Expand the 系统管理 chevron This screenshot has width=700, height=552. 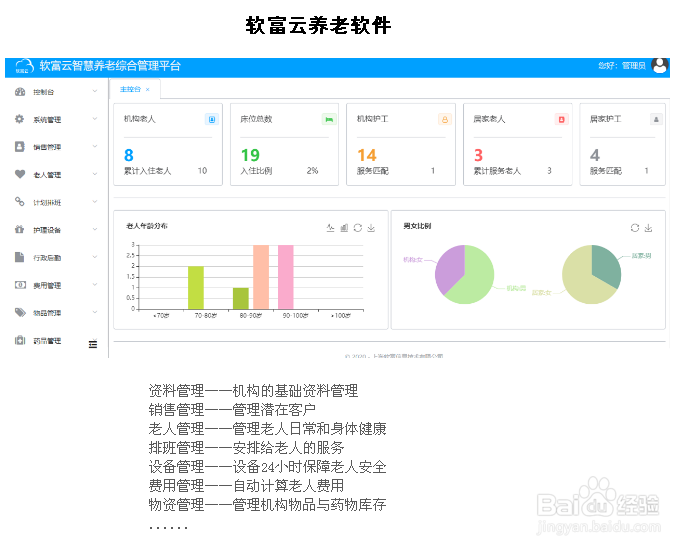point(95,119)
